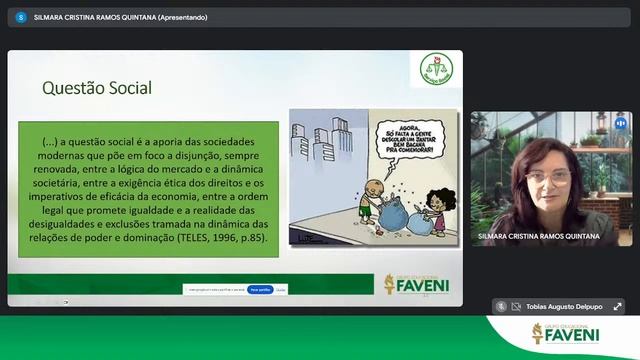Click the FAVENI logo in the bottom banner
Image resolution: width=640 pixels, height=360 pixels.
[566, 333]
